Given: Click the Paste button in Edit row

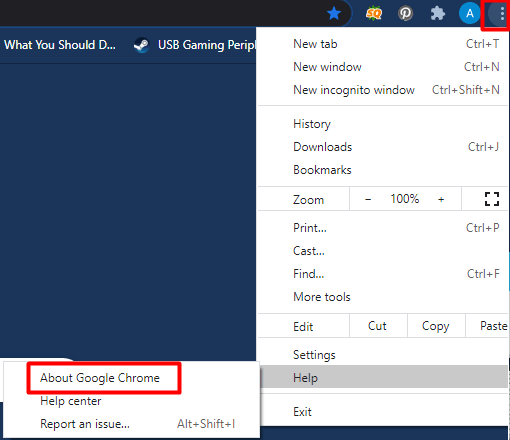Looking at the screenshot, I should pyautogui.click(x=487, y=326).
